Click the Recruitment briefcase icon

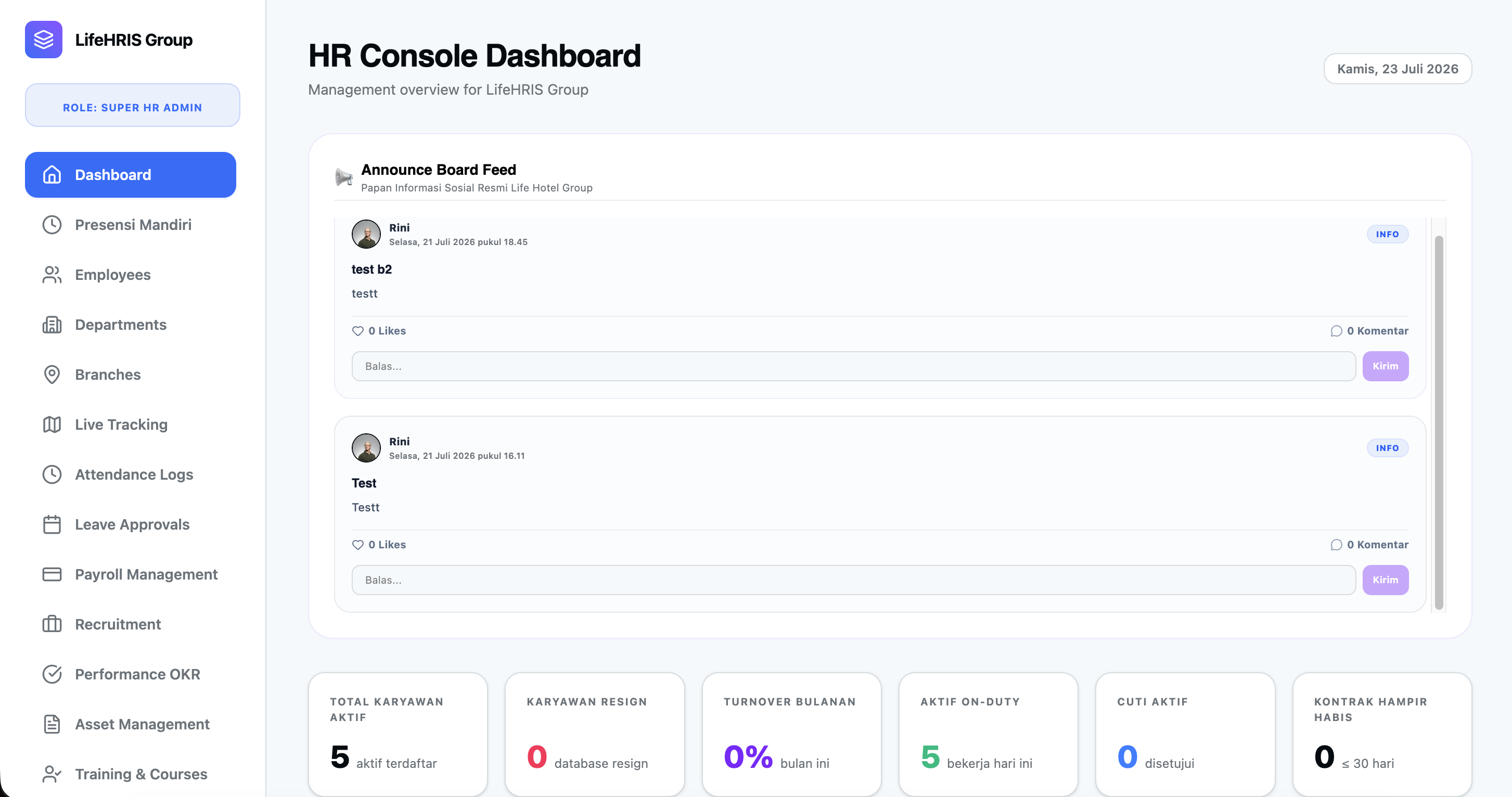tap(52, 623)
